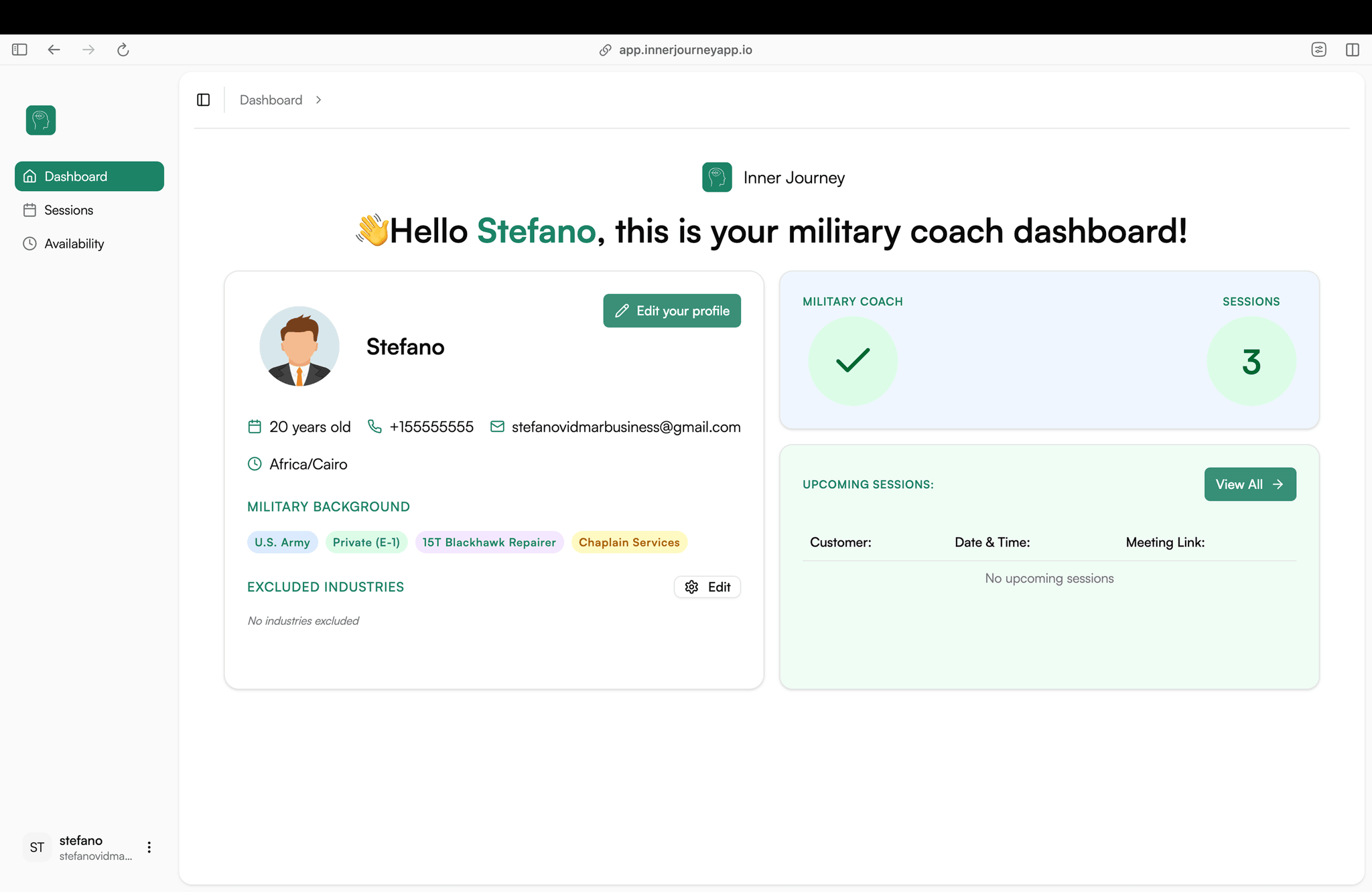Toggle the app sidebar panel icon
Viewport: 1372px width, 892px height.
click(x=204, y=100)
